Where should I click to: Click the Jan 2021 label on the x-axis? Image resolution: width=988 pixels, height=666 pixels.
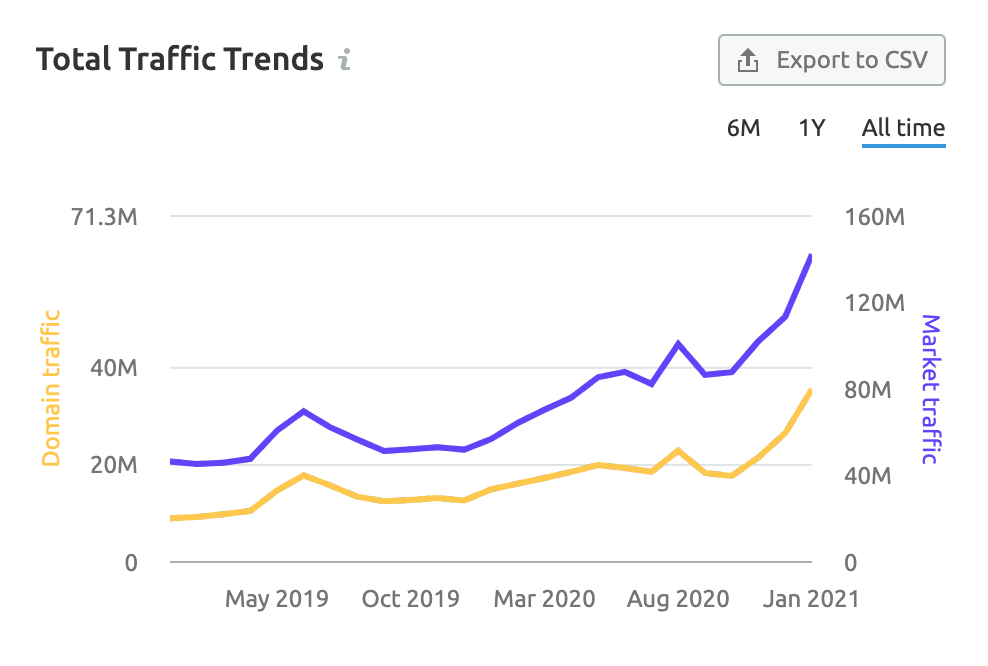[811, 598]
